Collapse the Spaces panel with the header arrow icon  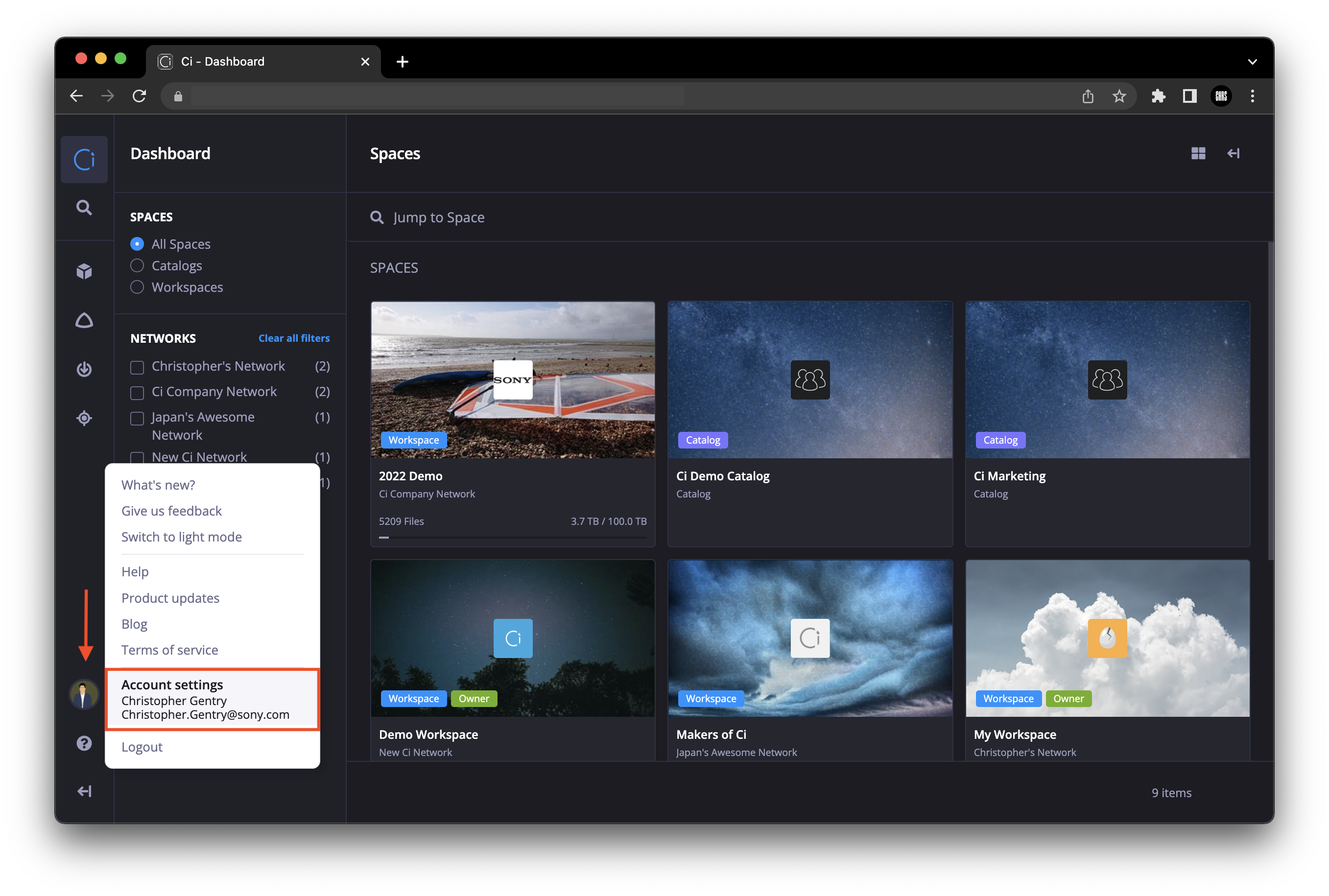point(1233,153)
